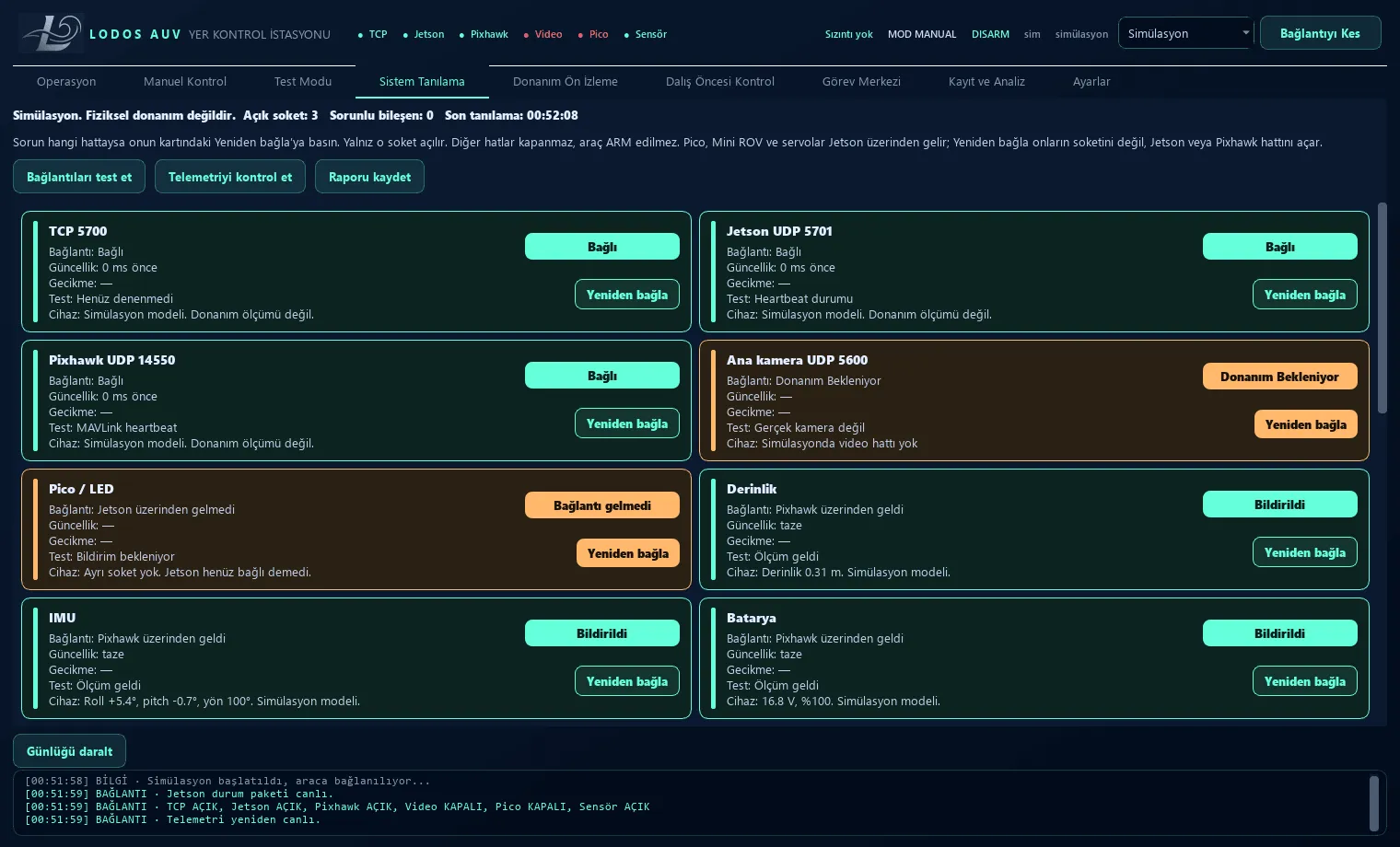Click Bağlantıları test et
Image resolution: width=1400 pixels, height=847 pixels.
pyautogui.click(x=79, y=177)
